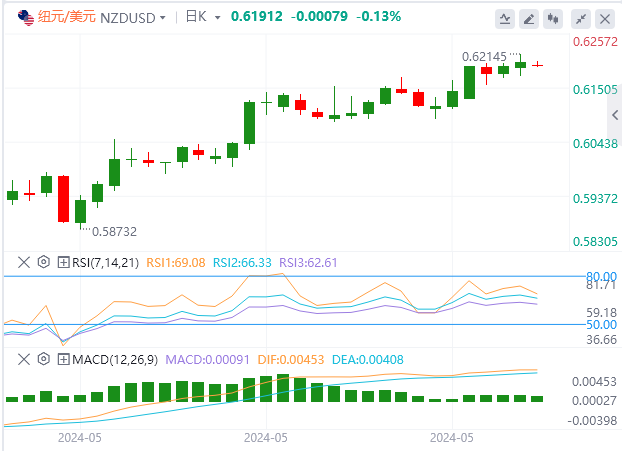Close the chart with top-right X

coord(605,19)
